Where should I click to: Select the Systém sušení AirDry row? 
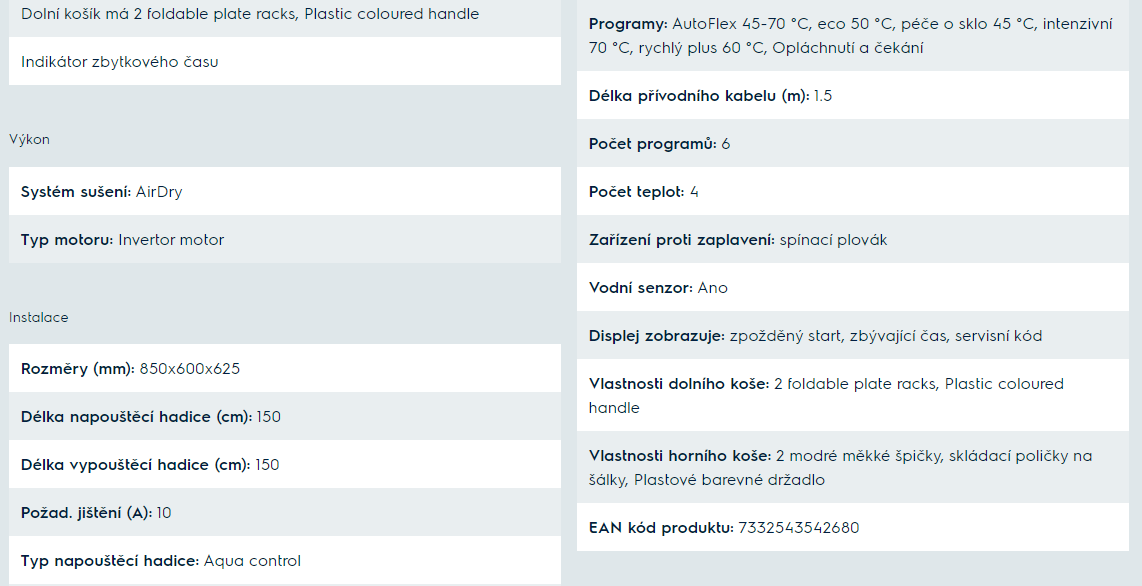coord(285,191)
